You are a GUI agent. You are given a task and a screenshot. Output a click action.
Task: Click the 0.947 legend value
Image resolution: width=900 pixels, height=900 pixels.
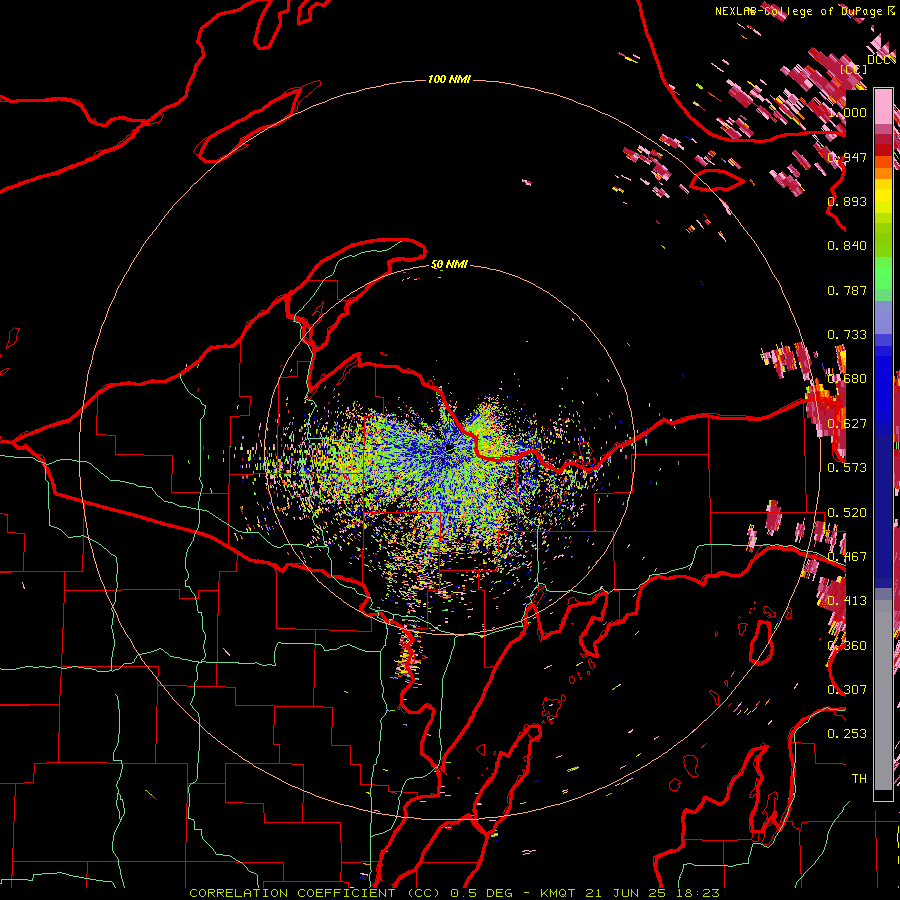[847, 157]
